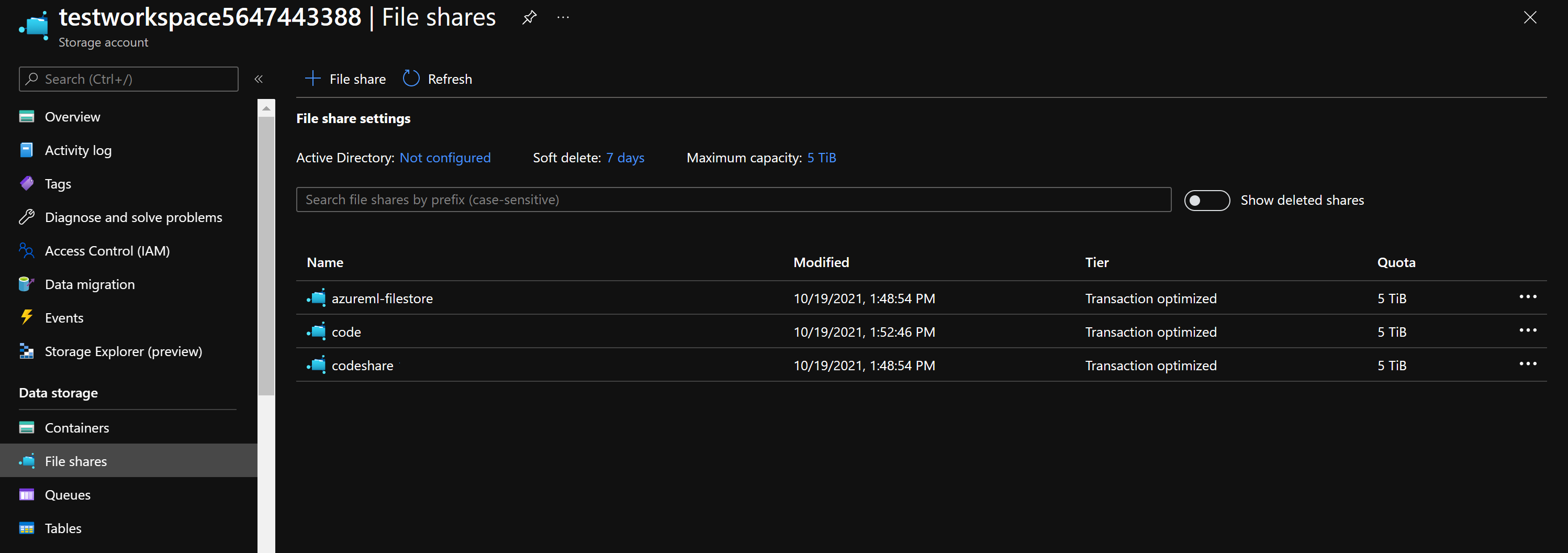Open context menu for code row
The width and height of the screenshot is (1568, 553).
click(x=1528, y=330)
